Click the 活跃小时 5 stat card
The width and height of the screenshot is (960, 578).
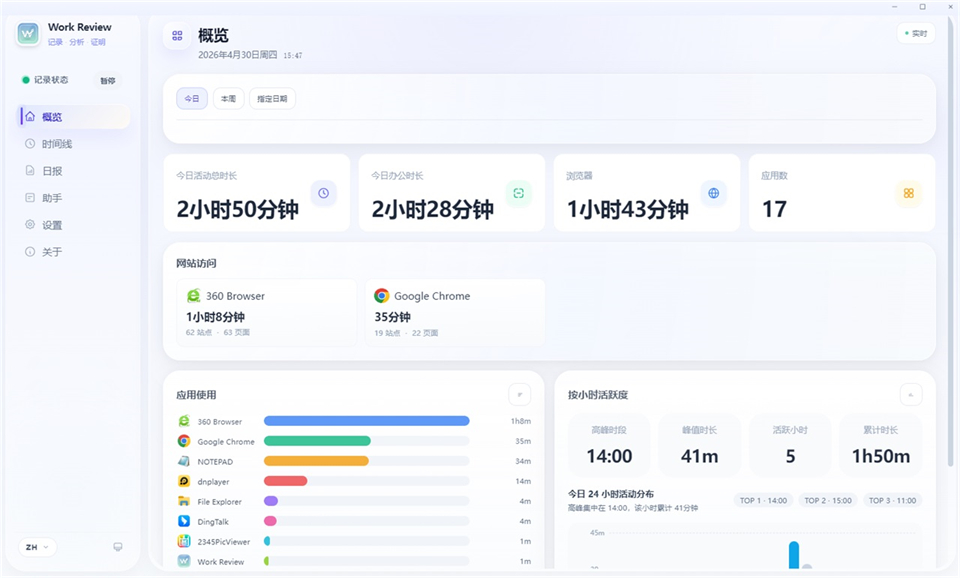tap(790, 445)
